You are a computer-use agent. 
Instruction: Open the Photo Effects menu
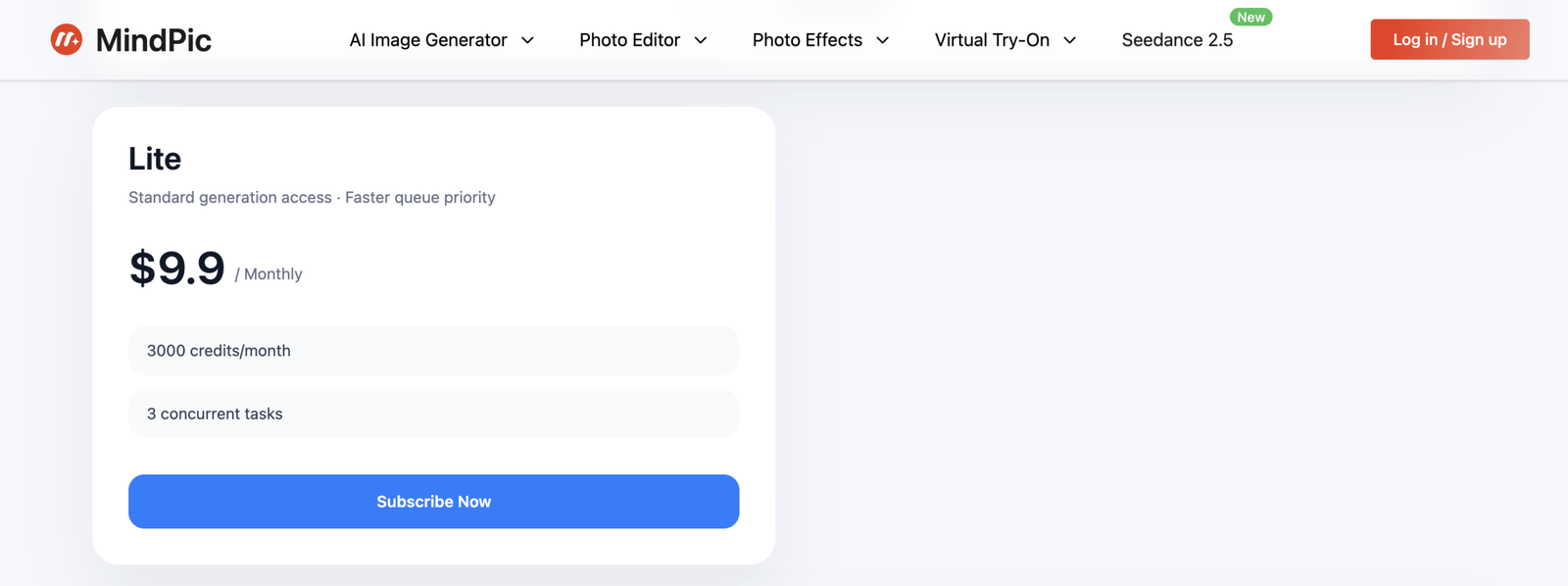point(808,40)
